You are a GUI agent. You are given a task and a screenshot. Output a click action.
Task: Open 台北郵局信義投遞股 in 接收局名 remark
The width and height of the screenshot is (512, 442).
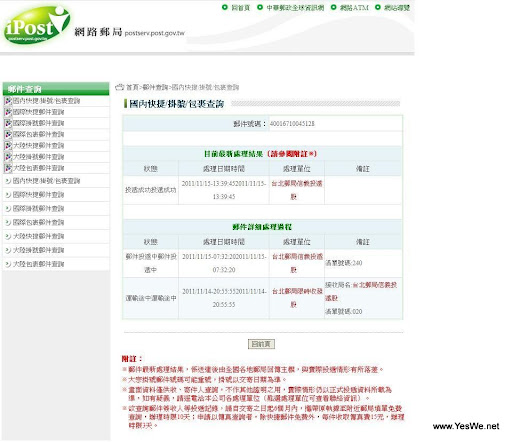[x=361, y=291]
